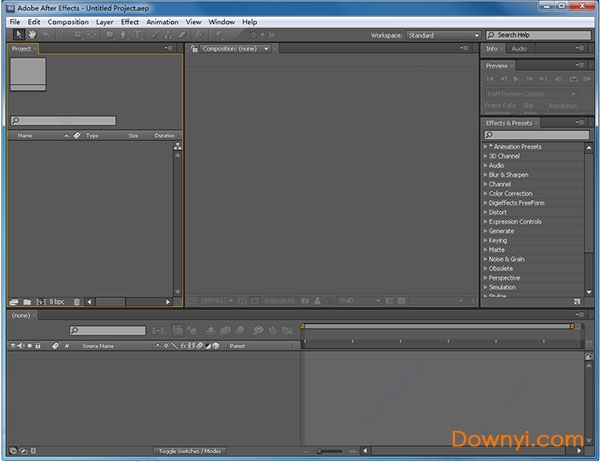Select the Horizontal Type tool
Viewport: 600px width, 463px height.
click(137, 35)
